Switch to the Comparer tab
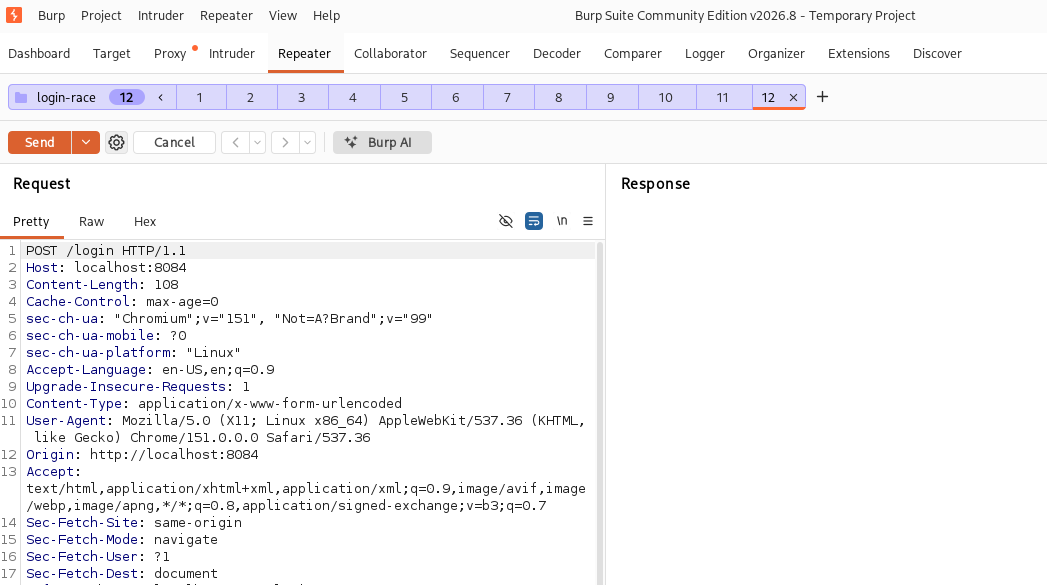Screen dimensions: 1047x585 pyautogui.click(x=632, y=53)
